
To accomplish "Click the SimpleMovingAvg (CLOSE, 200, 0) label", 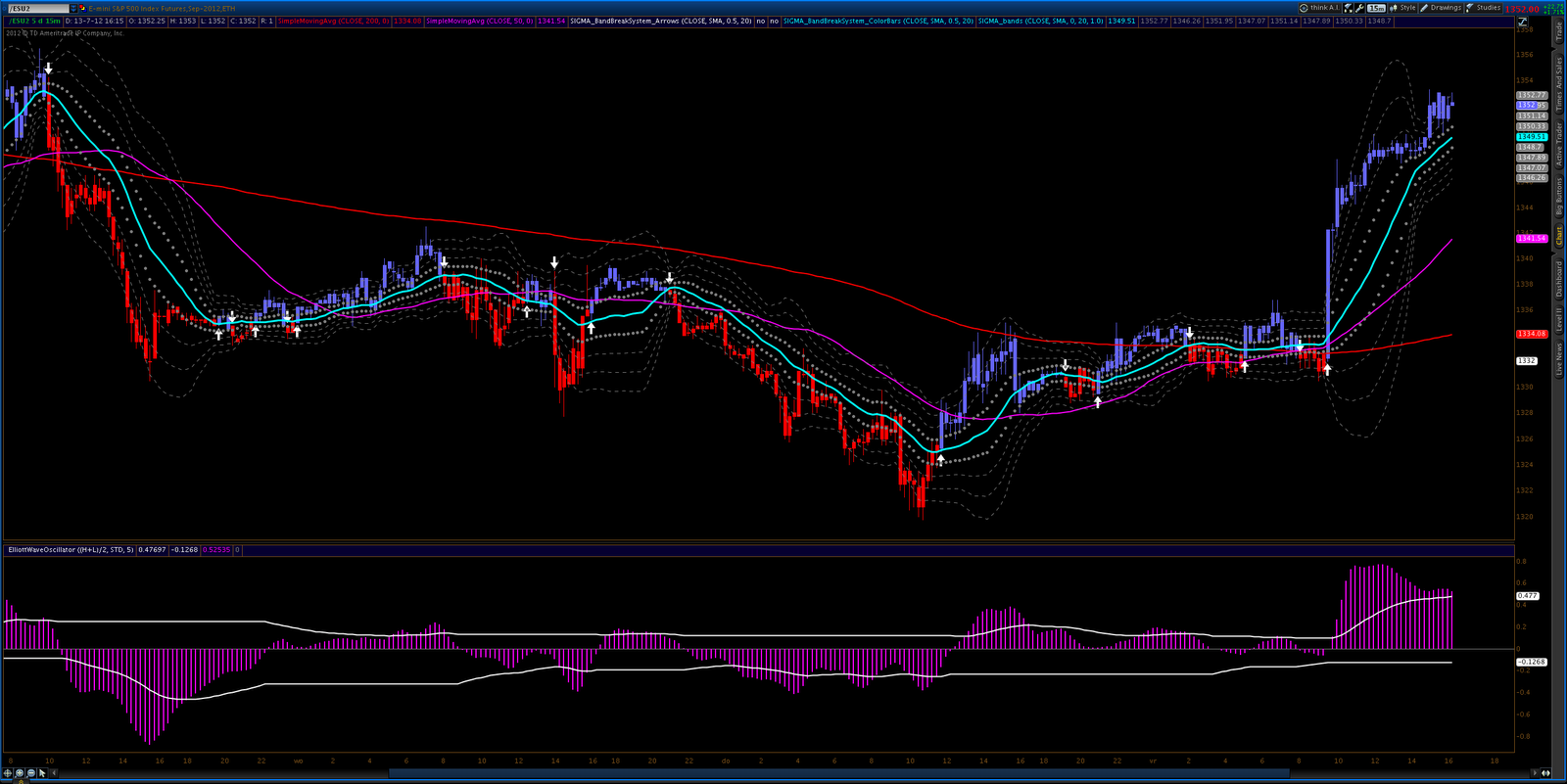I will [x=334, y=21].
